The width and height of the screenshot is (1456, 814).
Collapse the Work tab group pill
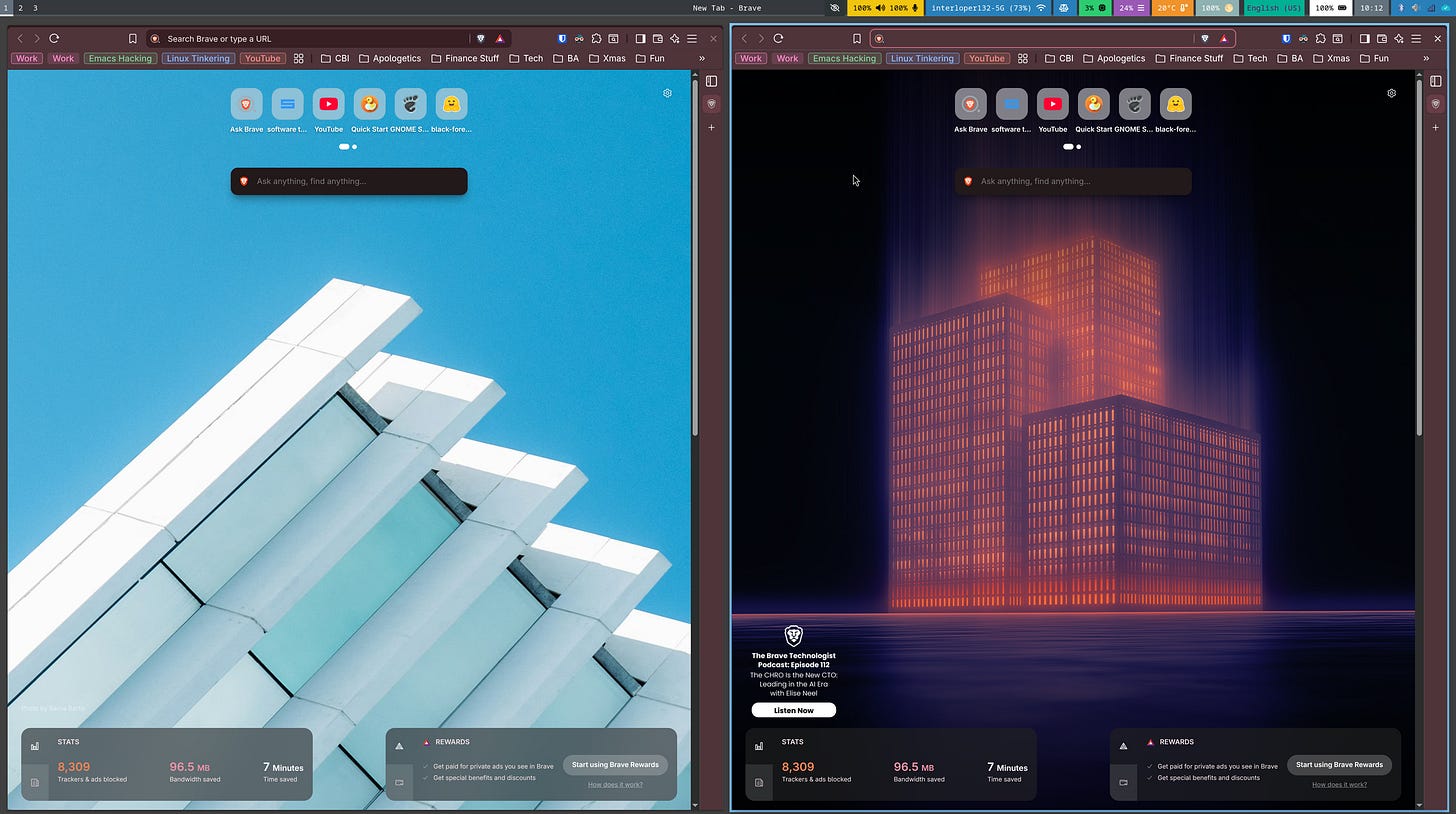26,58
